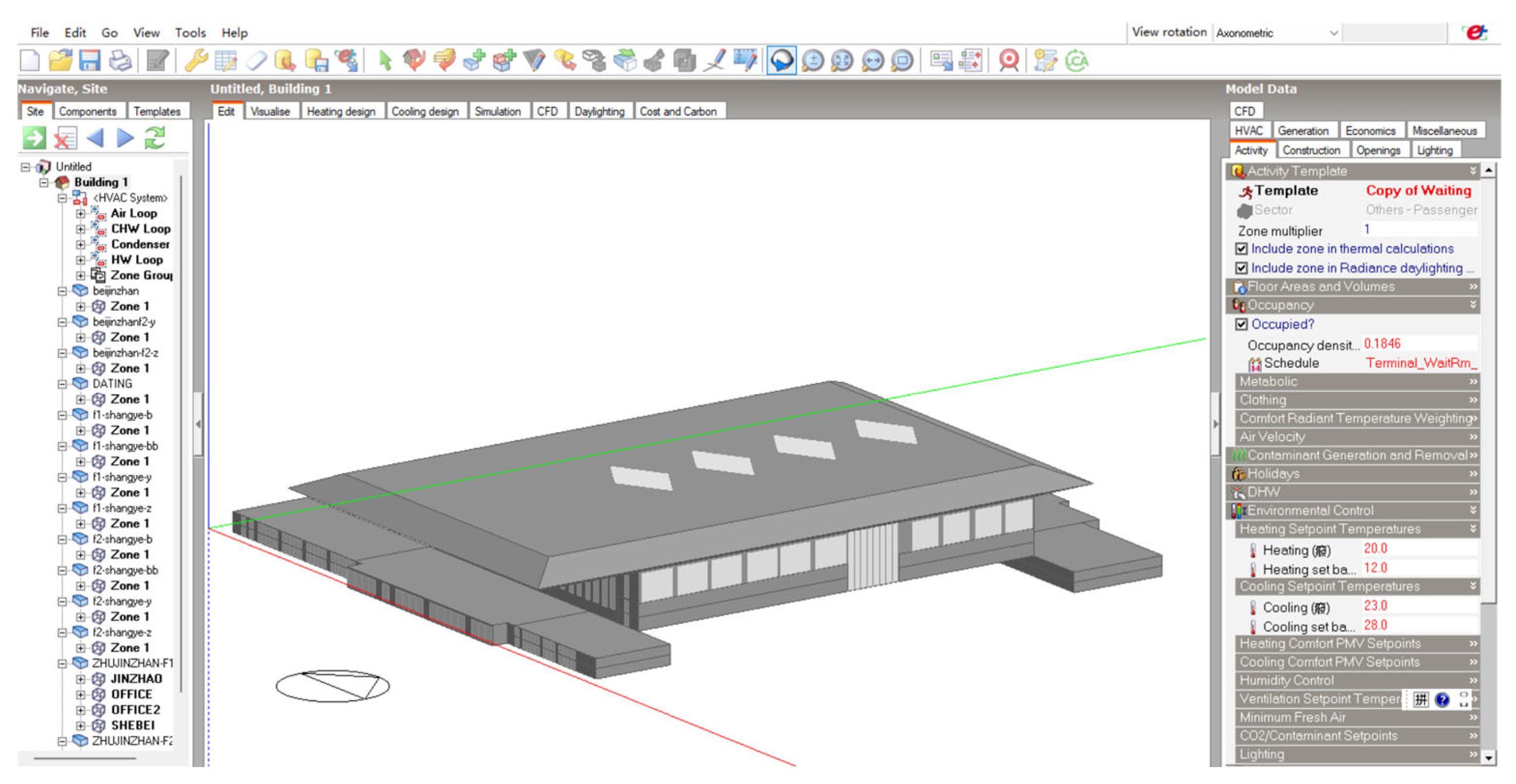Expand the Air Loop tree node
The image size is (1516, 784).
81,214
